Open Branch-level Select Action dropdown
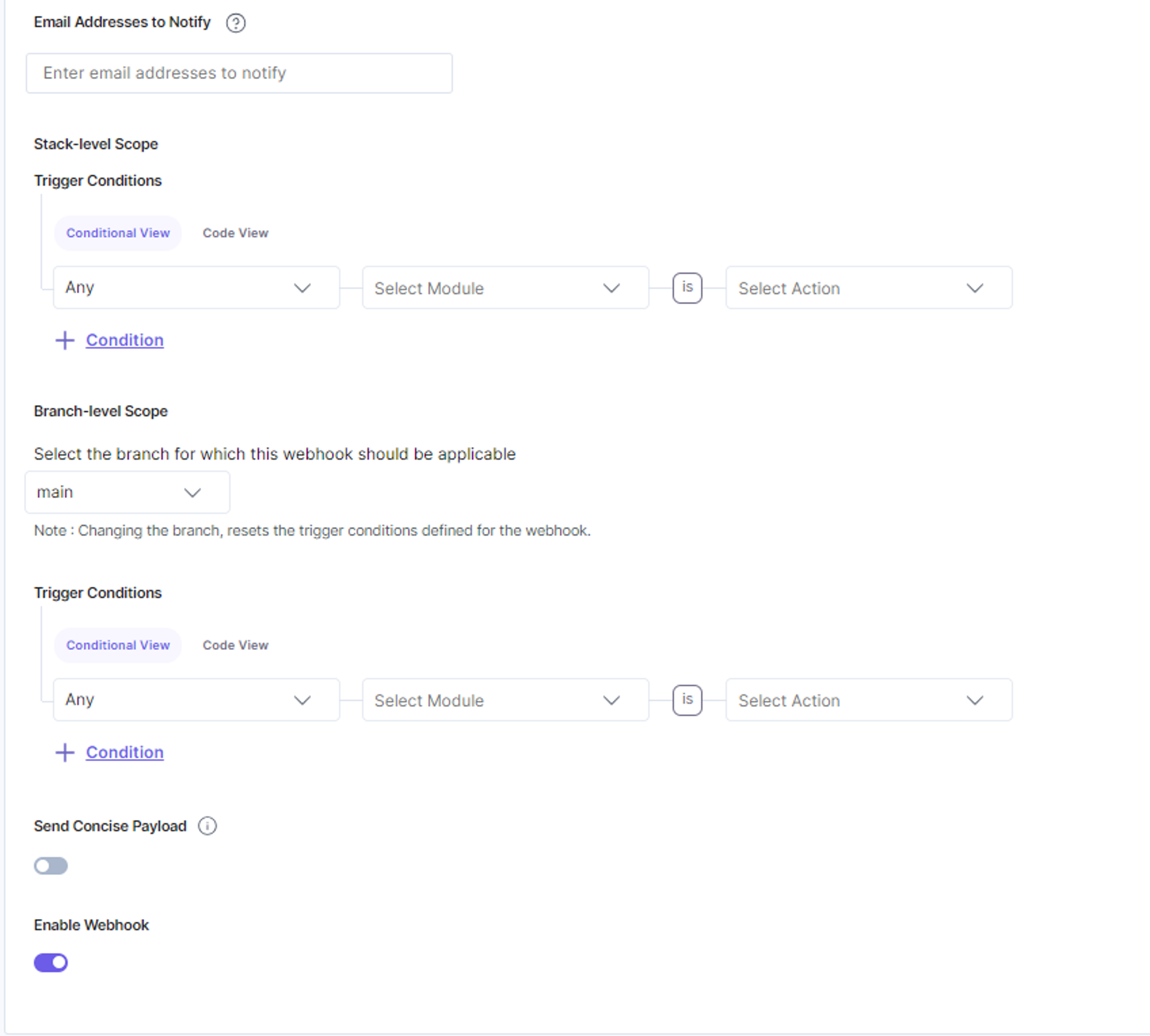 [869, 700]
